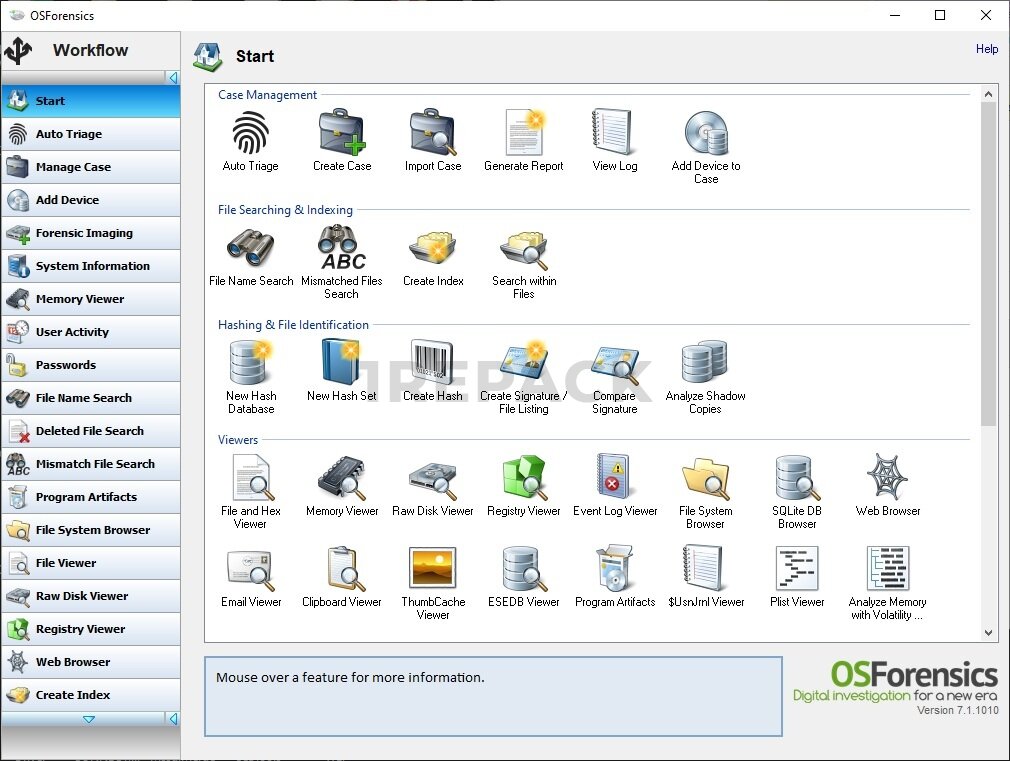Image resolution: width=1010 pixels, height=761 pixels.
Task: Open the SQLite DB Browser icon
Action: [x=797, y=478]
